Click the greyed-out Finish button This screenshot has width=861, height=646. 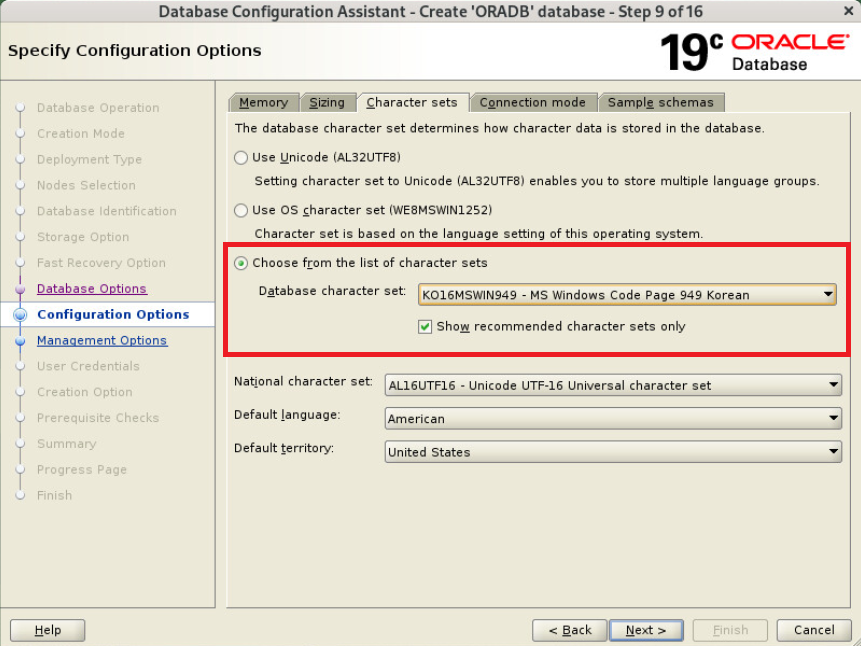[x=730, y=630]
